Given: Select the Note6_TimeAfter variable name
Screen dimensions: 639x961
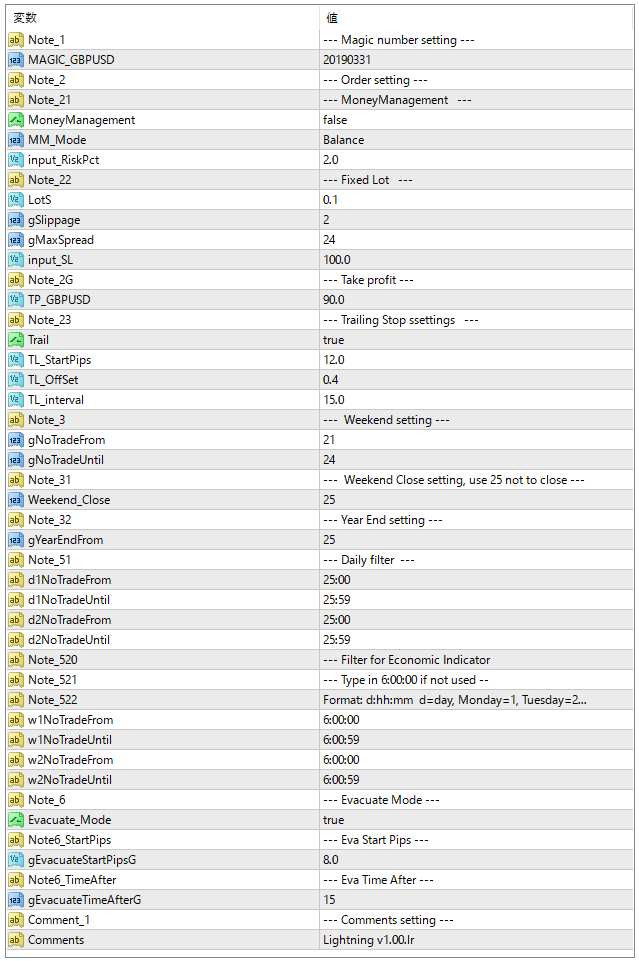Looking at the screenshot, I should [72, 880].
